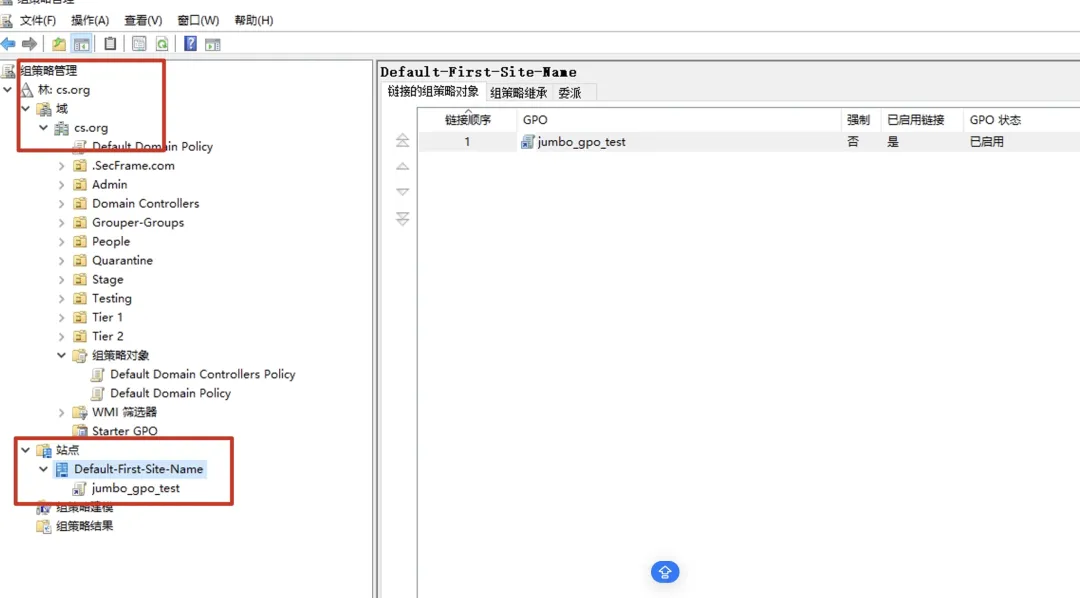Screen dimensions: 1080x598
Task: Expand the Quarantine OU
Action: pos(61,260)
